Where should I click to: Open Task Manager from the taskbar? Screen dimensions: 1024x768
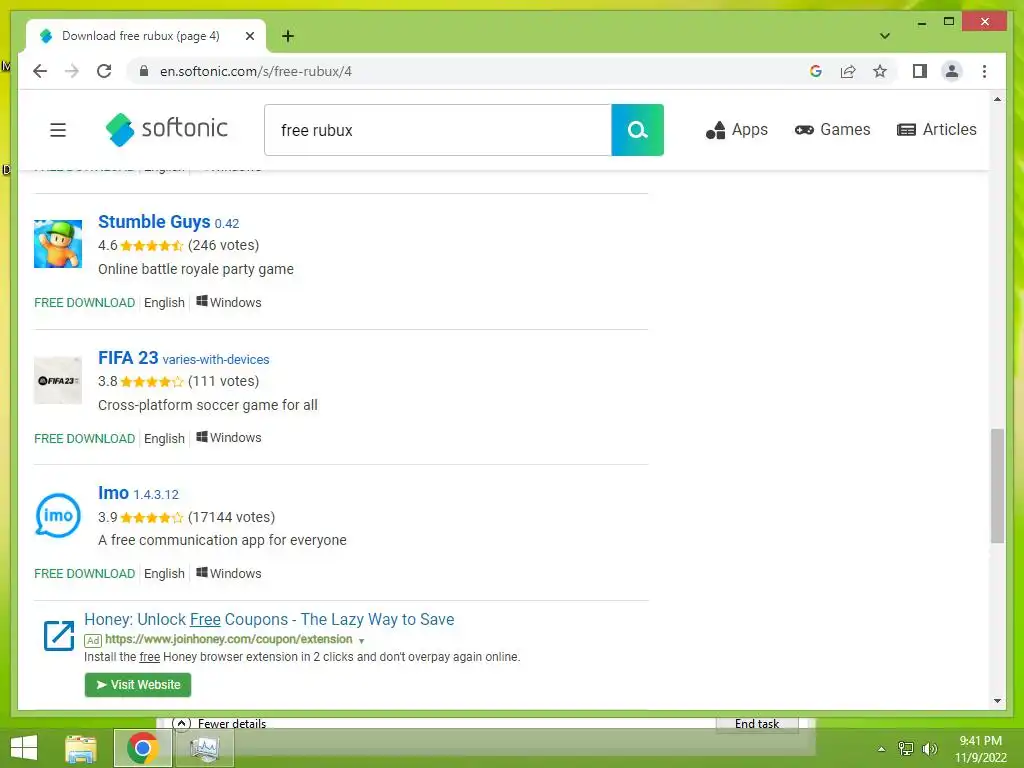(204, 748)
